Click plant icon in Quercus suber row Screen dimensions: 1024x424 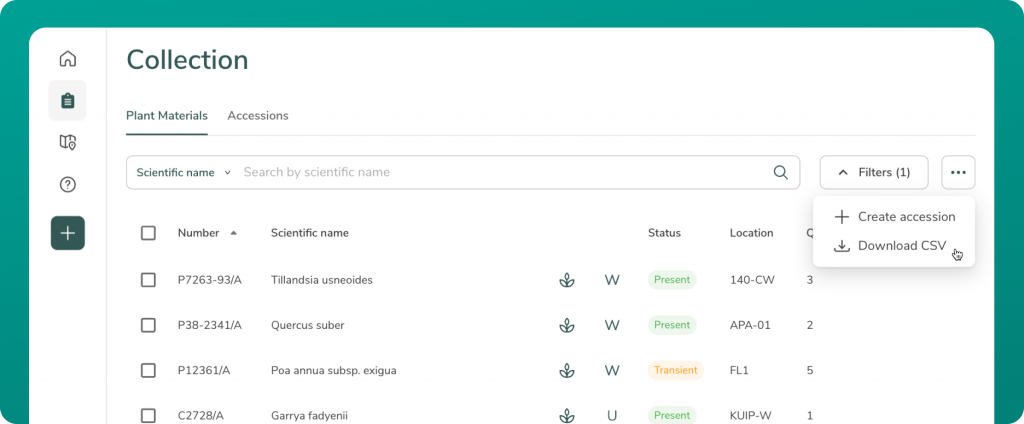point(567,325)
